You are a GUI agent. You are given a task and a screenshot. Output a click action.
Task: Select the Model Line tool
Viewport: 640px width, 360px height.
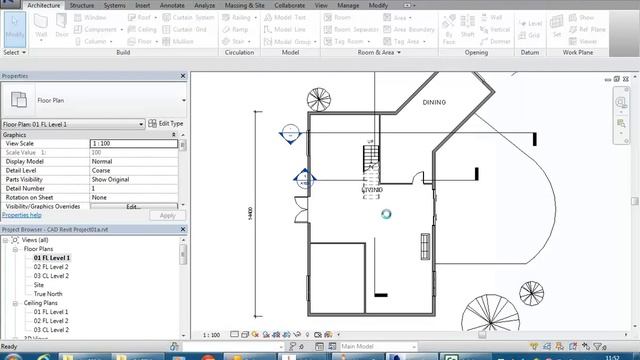[x=285, y=29]
